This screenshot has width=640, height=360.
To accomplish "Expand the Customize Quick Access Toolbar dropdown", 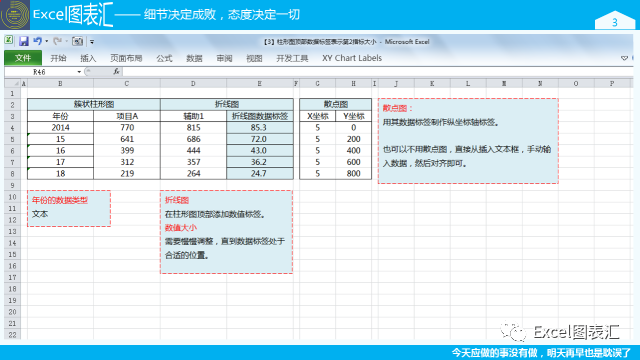I will tap(92, 42).
